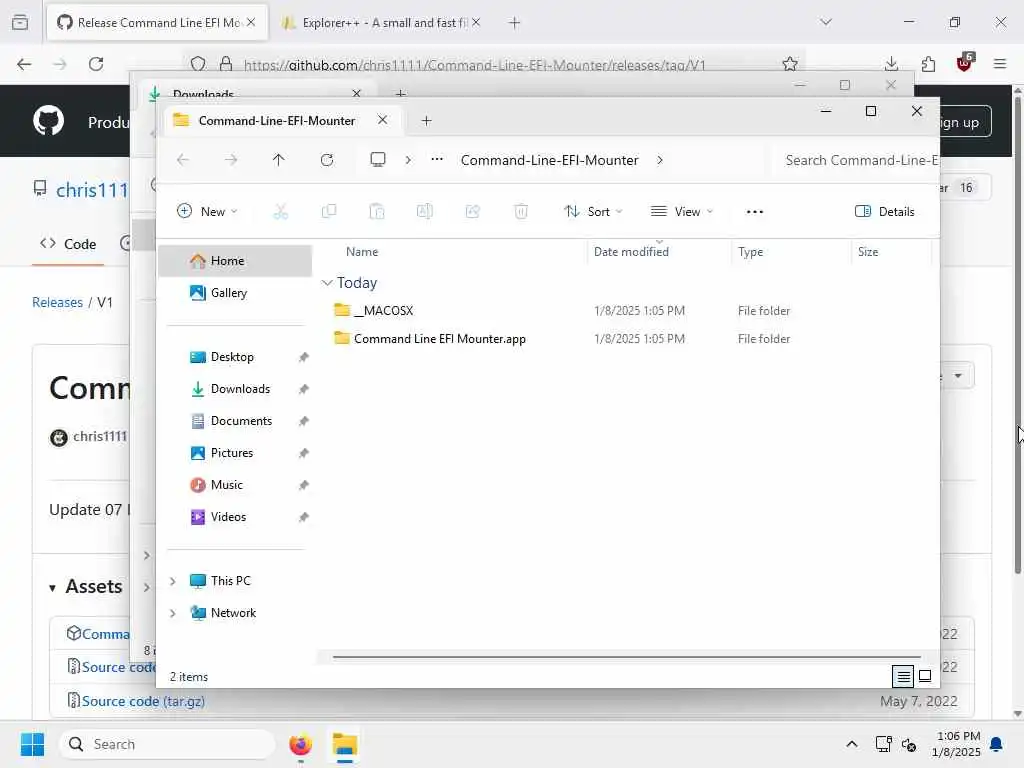
Task: Open the See more options ellipsis in toolbar
Action: tap(755, 212)
